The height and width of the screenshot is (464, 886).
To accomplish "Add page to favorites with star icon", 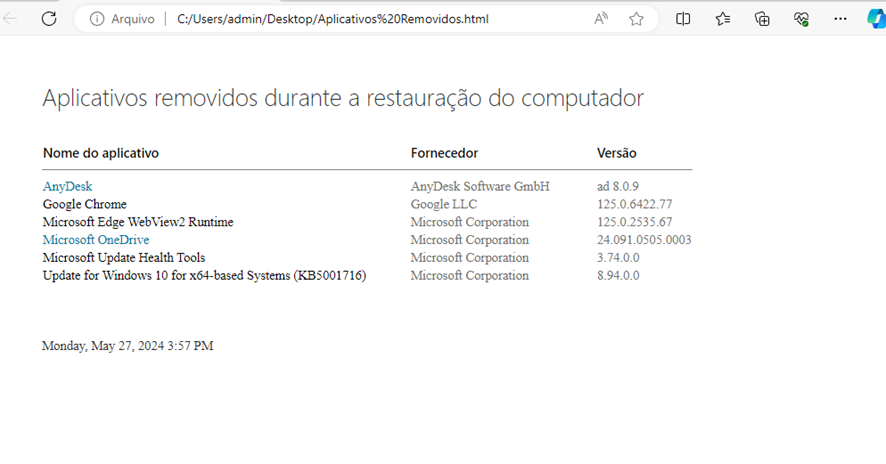I will [636, 19].
